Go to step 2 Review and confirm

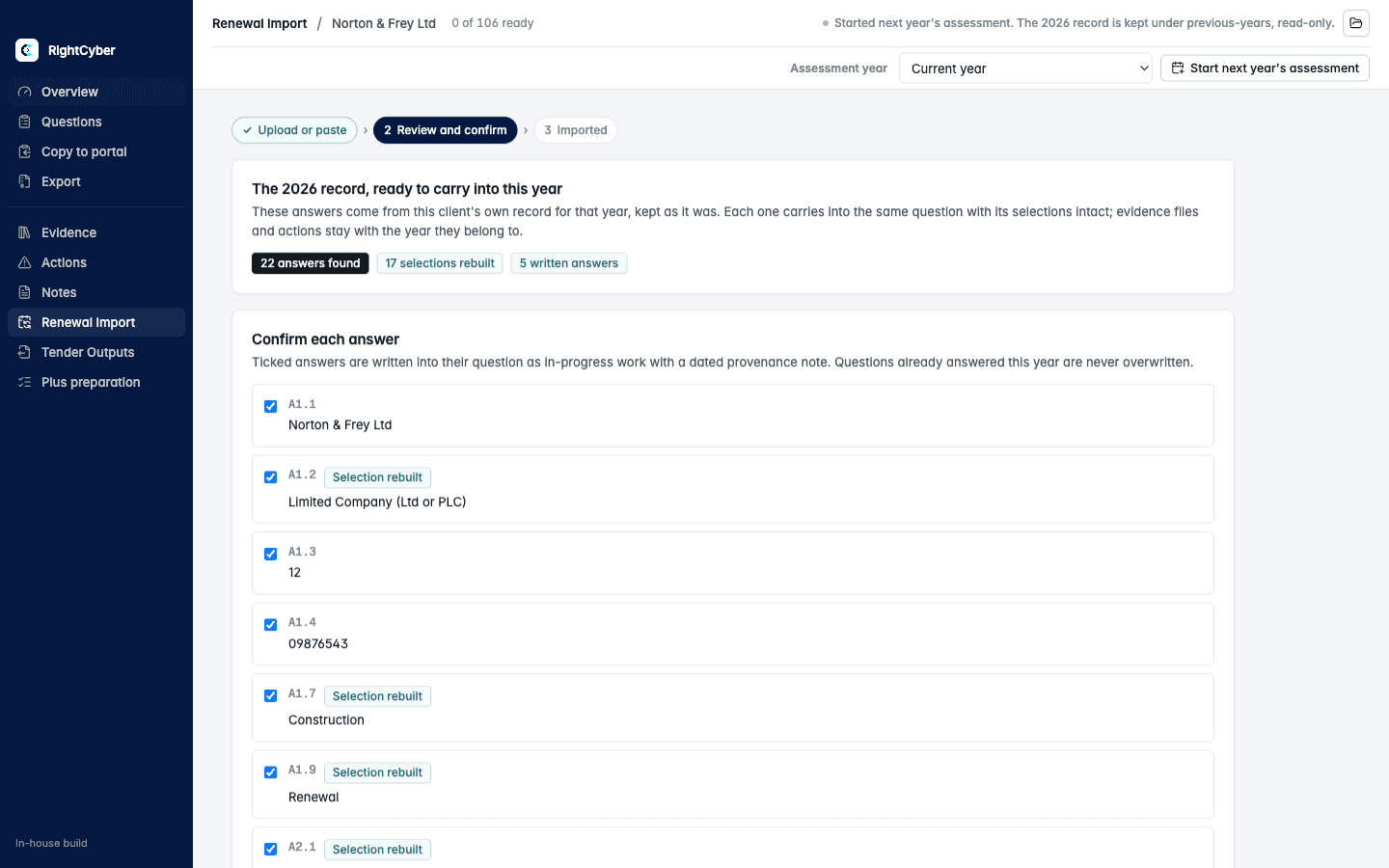coord(446,130)
